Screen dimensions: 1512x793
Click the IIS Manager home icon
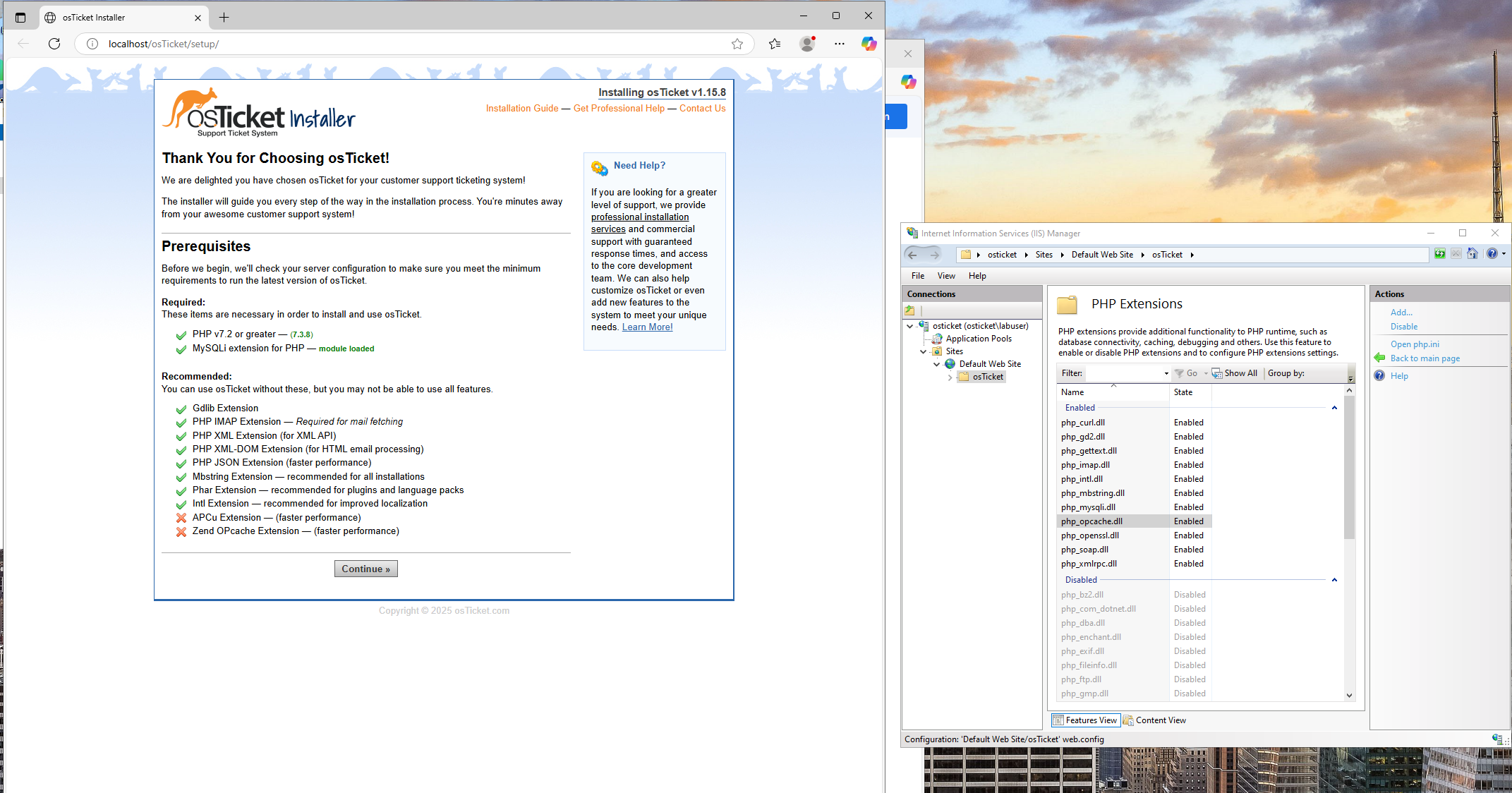[x=1472, y=254]
